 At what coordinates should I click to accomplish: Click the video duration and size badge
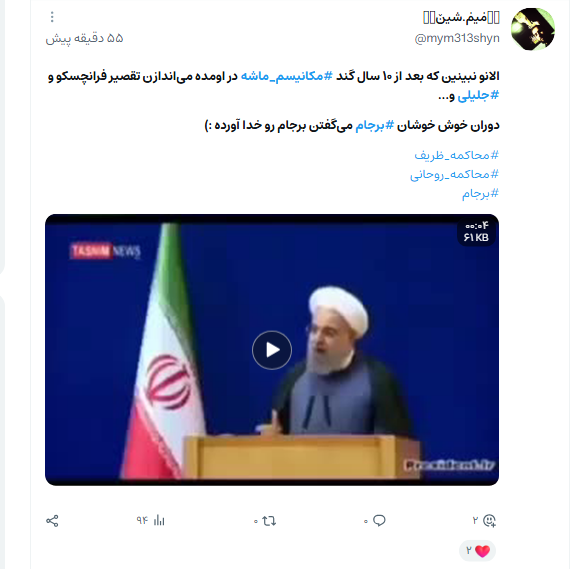(x=476, y=232)
